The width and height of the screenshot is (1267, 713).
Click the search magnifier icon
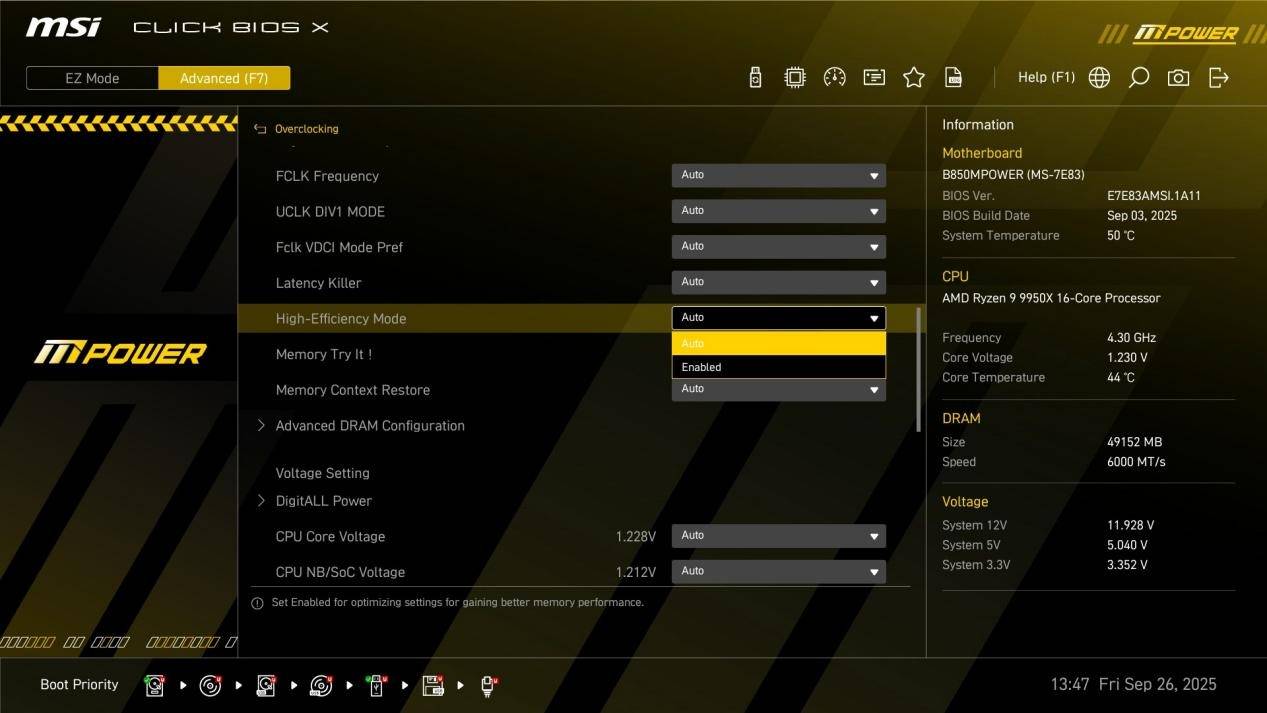click(x=1138, y=78)
